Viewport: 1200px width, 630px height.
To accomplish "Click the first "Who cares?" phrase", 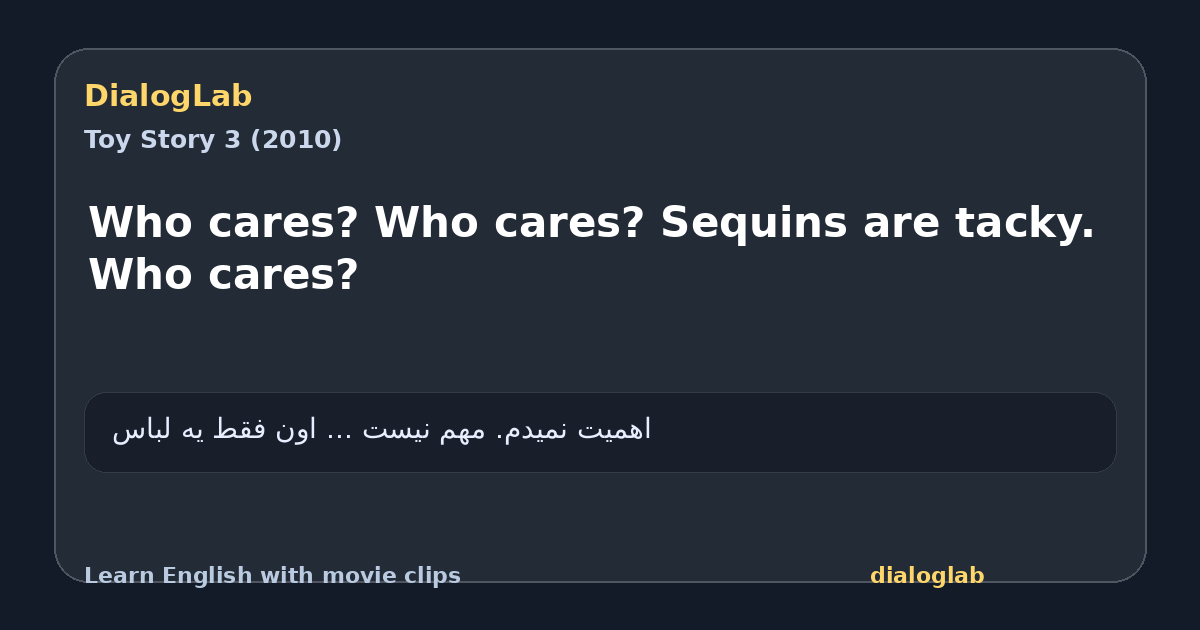I will point(223,222).
